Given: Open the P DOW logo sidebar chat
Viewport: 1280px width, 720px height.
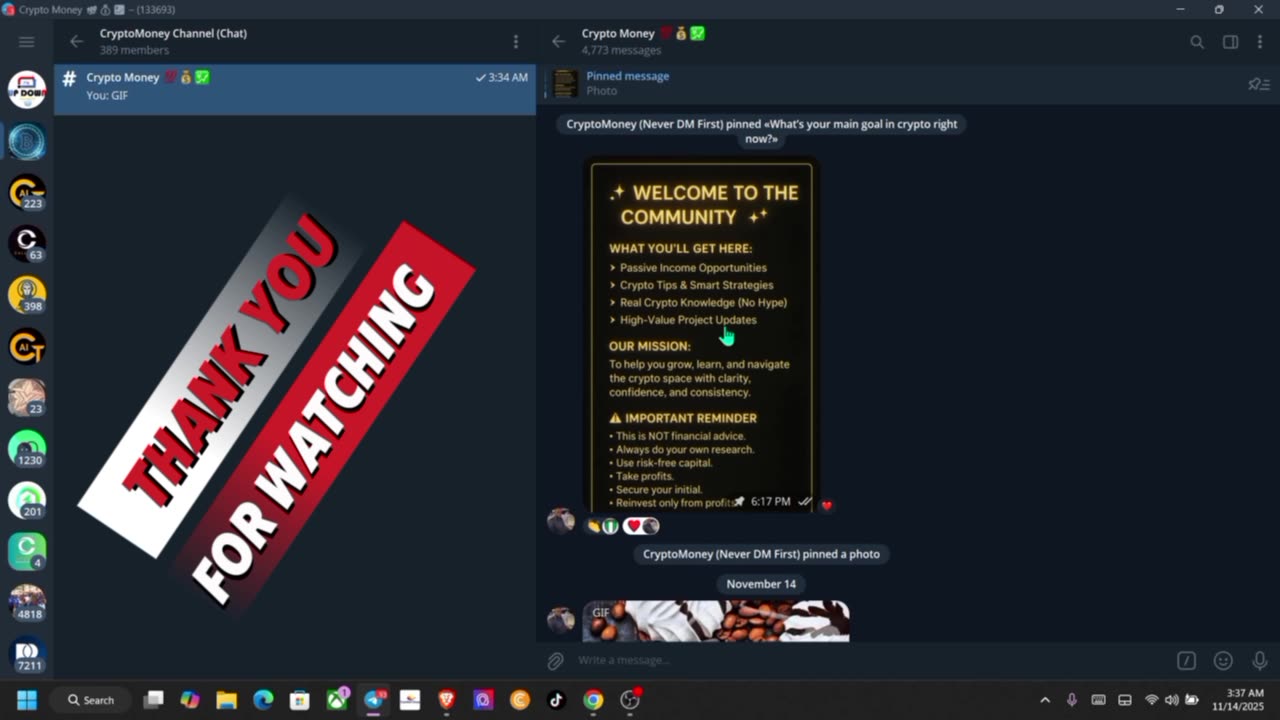Looking at the screenshot, I should point(27,90).
